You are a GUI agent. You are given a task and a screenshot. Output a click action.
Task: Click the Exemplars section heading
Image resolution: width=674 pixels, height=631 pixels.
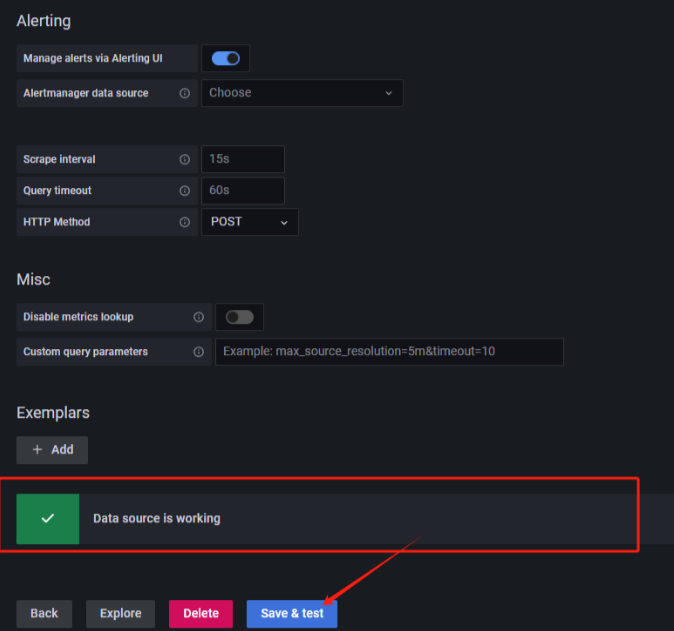(53, 413)
